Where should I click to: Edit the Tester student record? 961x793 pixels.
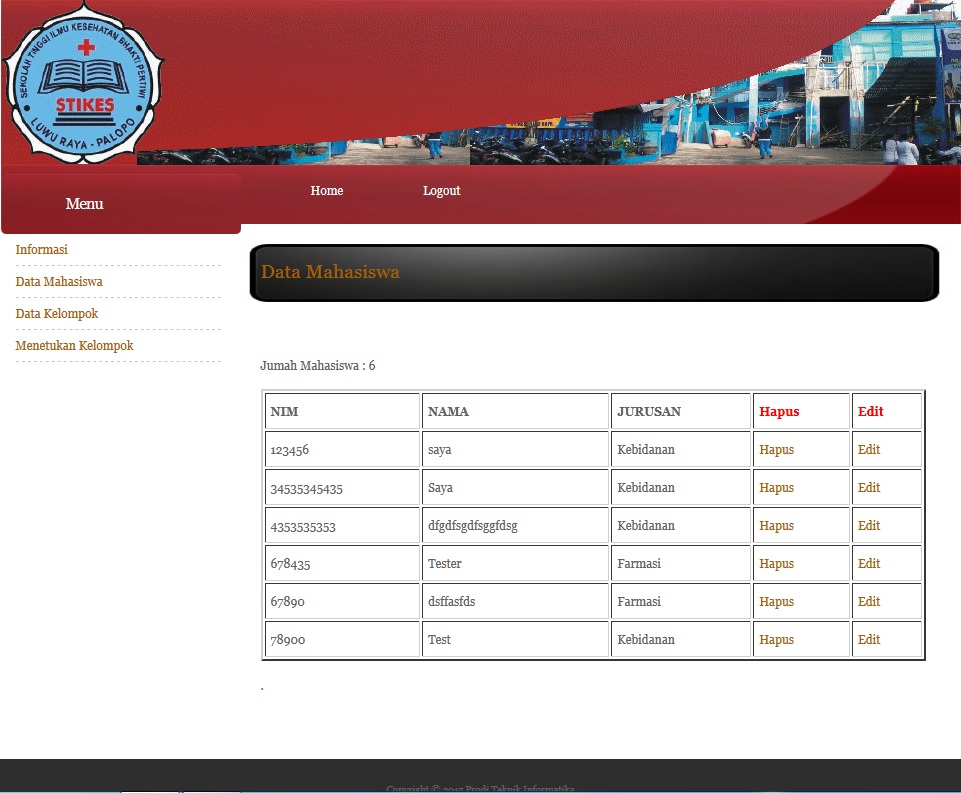tap(869, 564)
